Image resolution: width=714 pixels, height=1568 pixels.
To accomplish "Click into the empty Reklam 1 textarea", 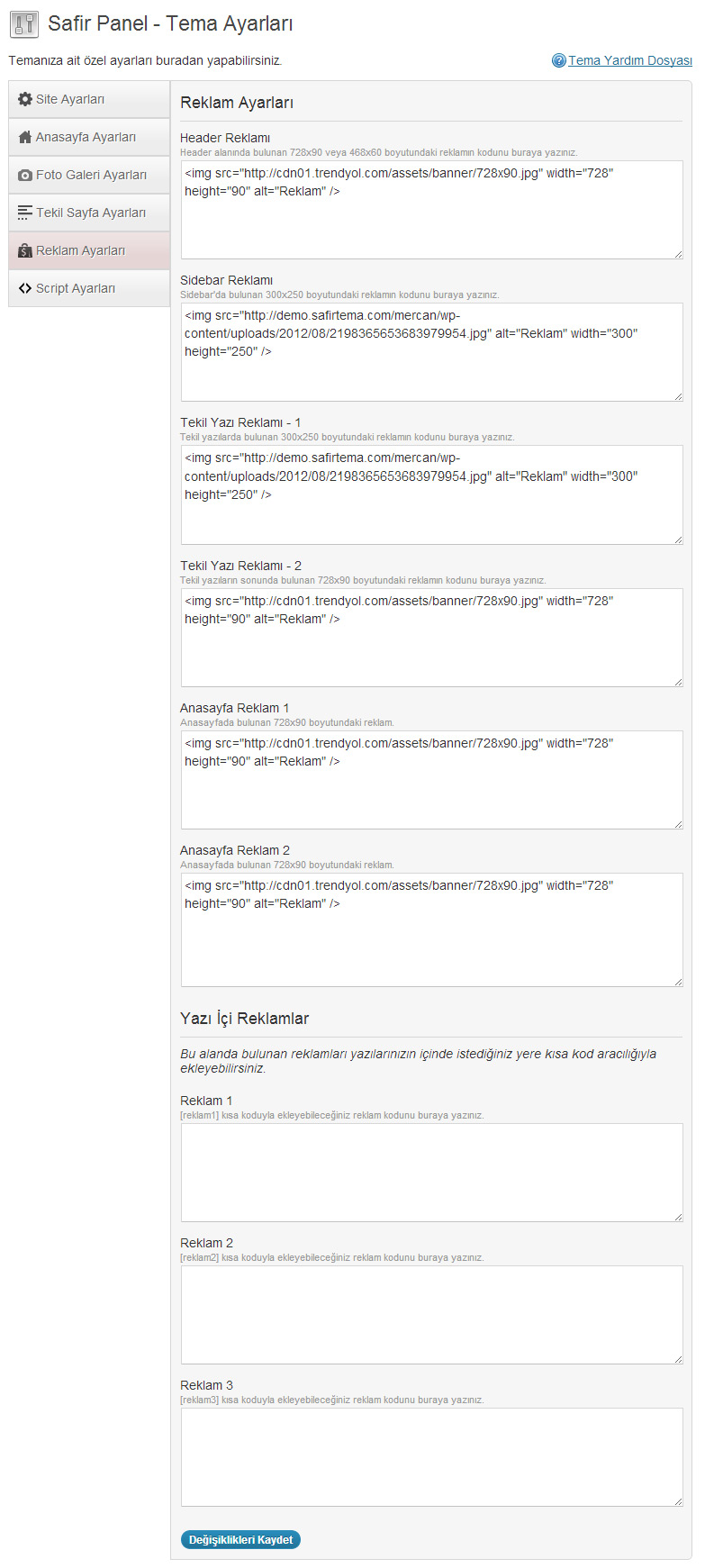I will [x=432, y=1173].
